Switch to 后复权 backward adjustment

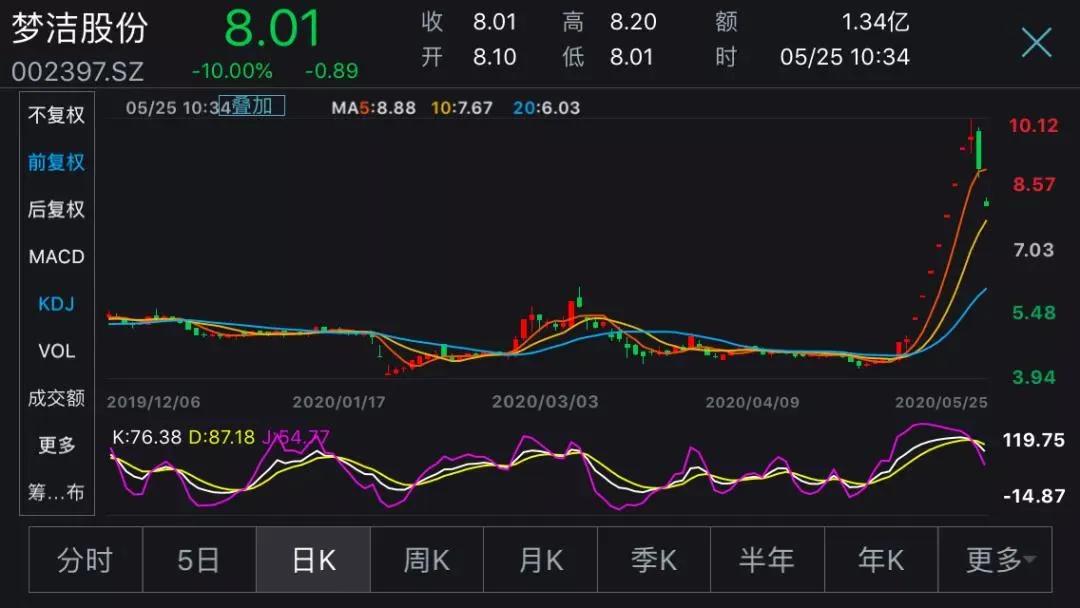56,210
